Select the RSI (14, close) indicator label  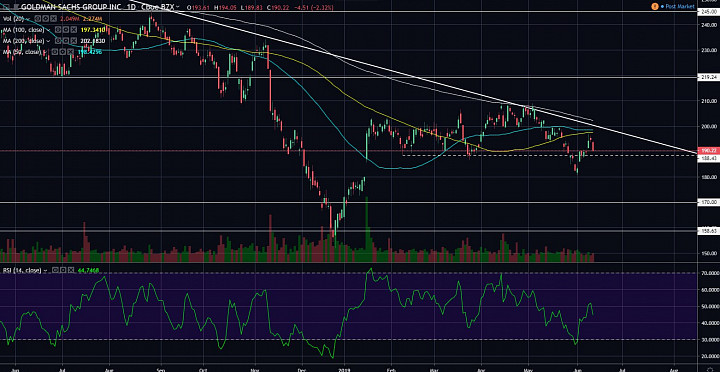coord(22,270)
